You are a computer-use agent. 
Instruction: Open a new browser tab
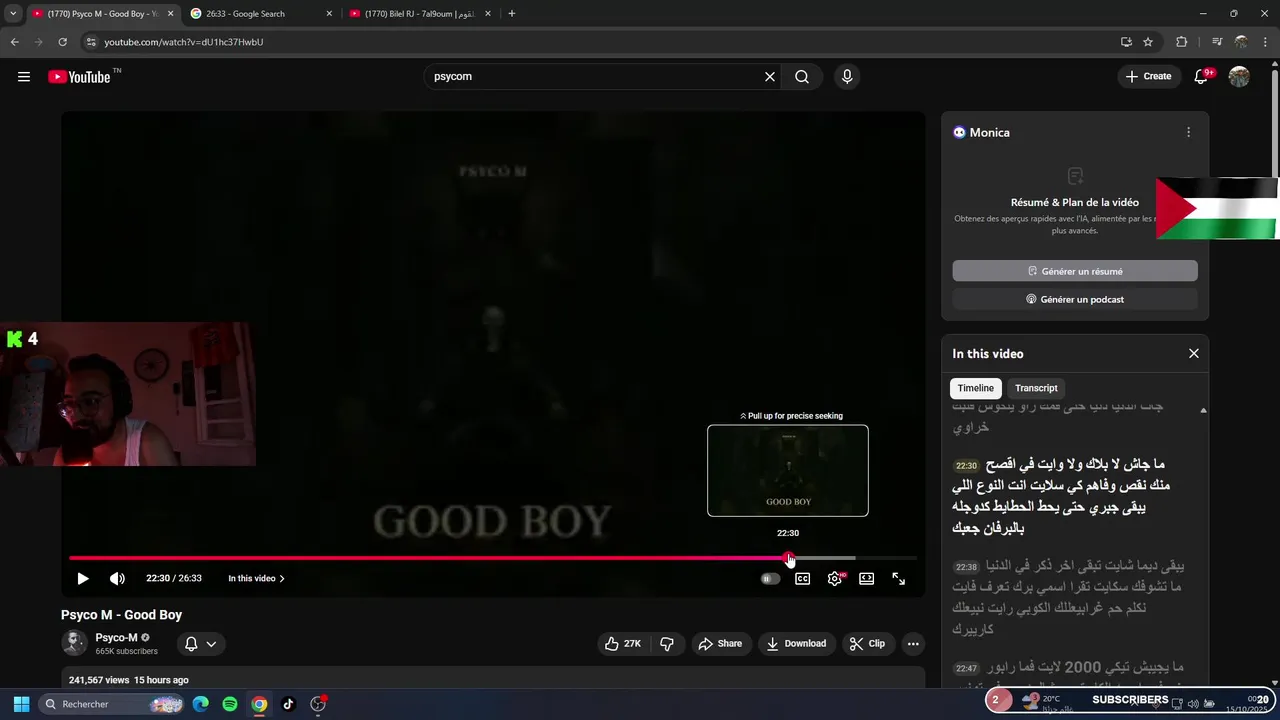(512, 14)
